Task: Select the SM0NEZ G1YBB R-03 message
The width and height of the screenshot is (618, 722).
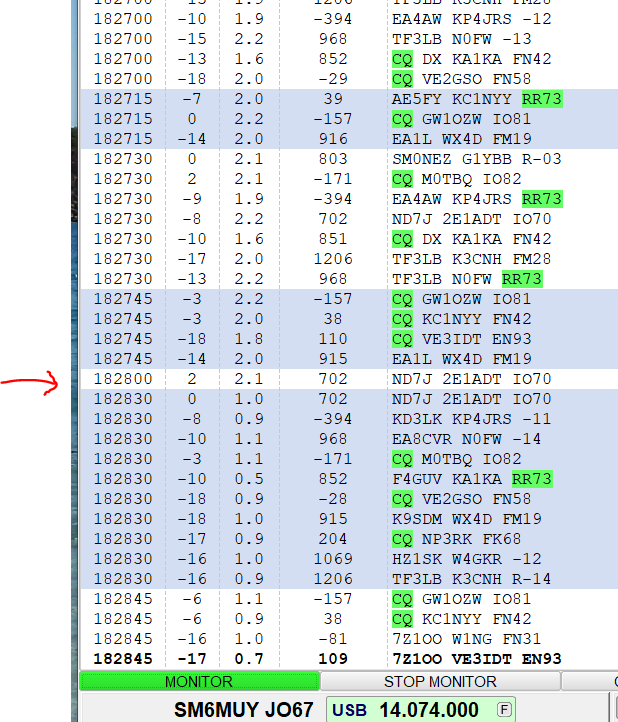Action: coord(476,159)
